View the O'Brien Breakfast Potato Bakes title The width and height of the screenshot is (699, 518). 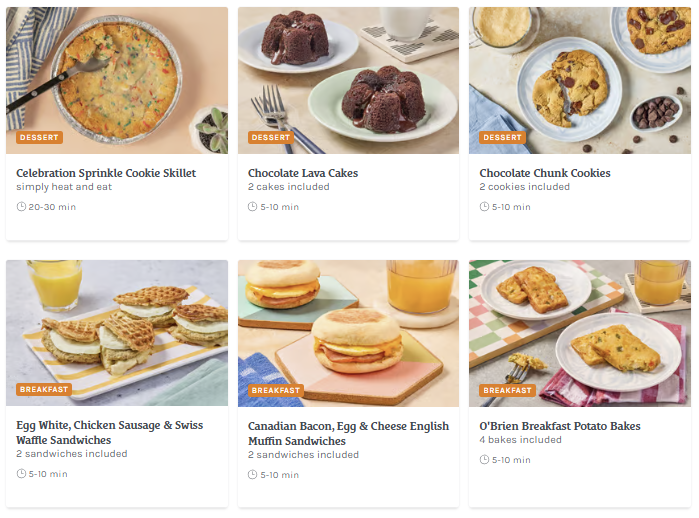point(560,426)
